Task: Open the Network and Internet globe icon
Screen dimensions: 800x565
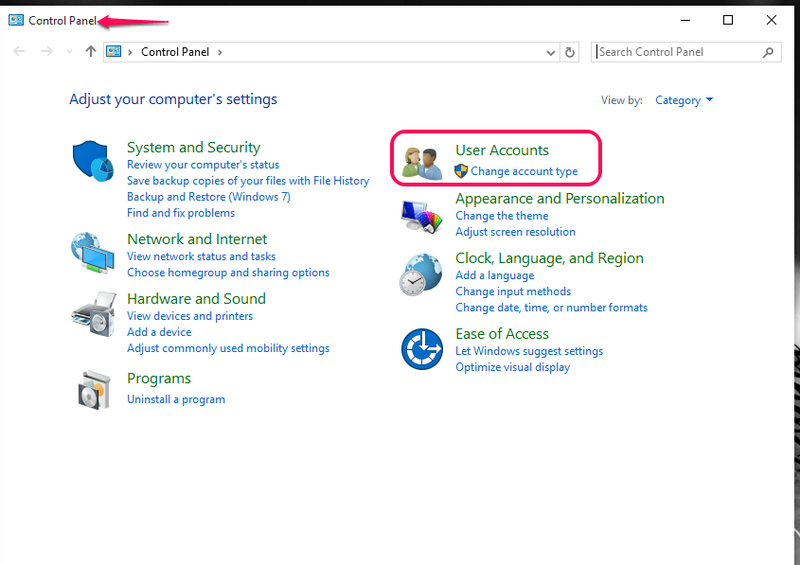Action: pos(92,253)
